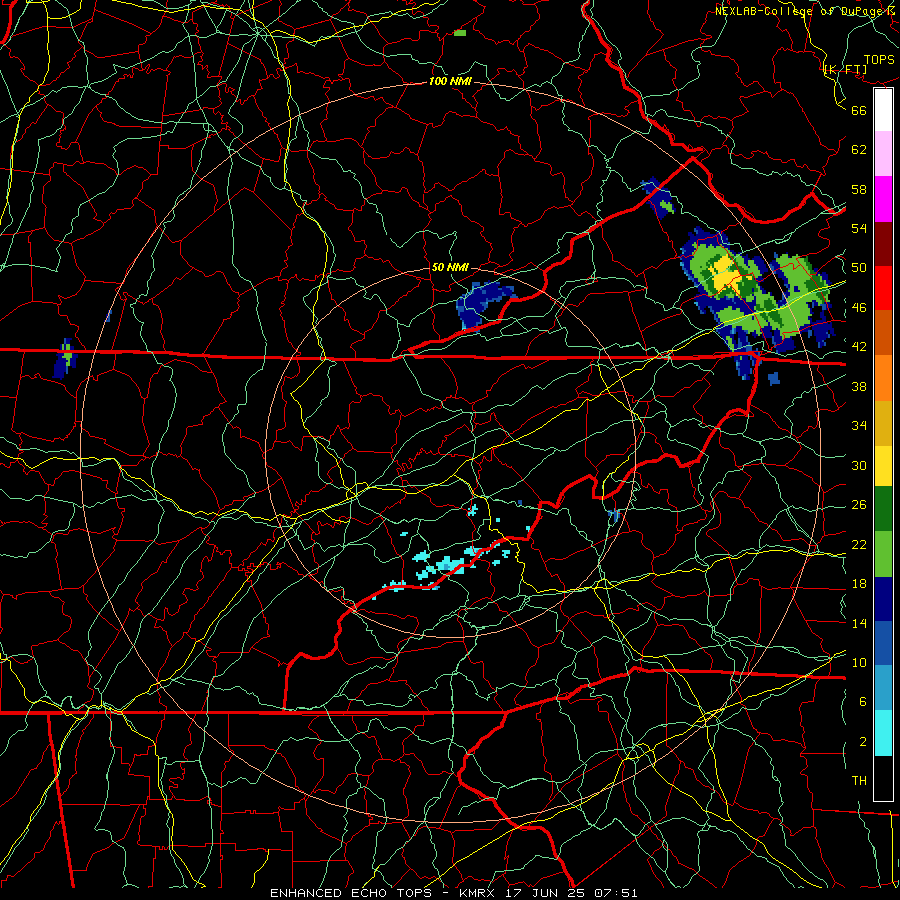The height and width of the screenshot is (900, 900).
Task: Click the 17 JUN 25 date text
Action: (x=545, y=893)
